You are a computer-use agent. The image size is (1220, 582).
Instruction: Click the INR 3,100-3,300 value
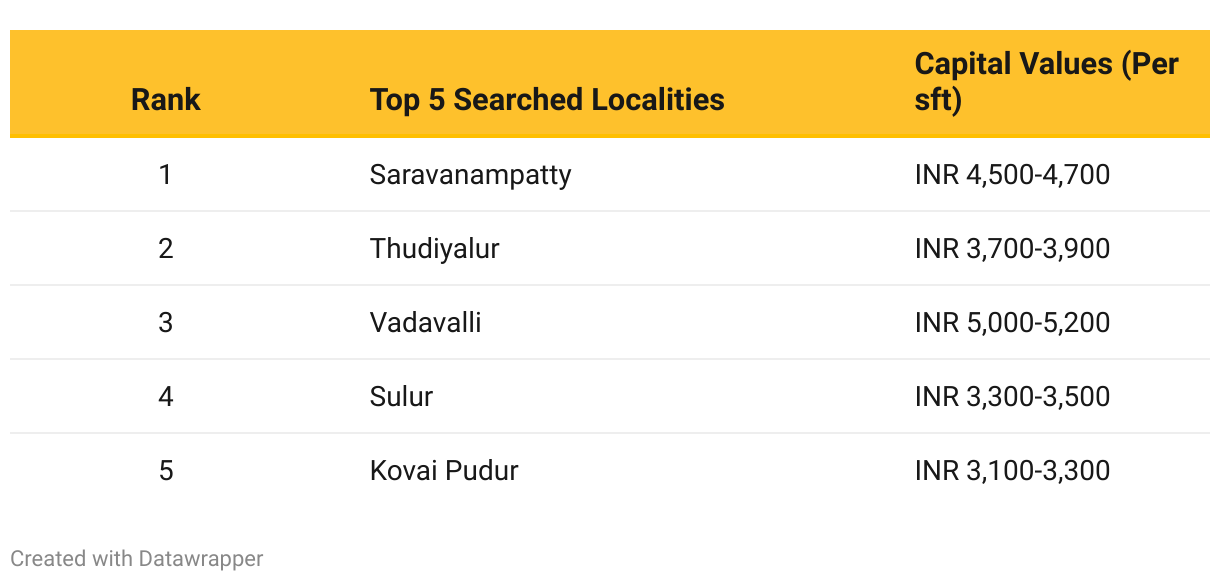[1012, 470]
